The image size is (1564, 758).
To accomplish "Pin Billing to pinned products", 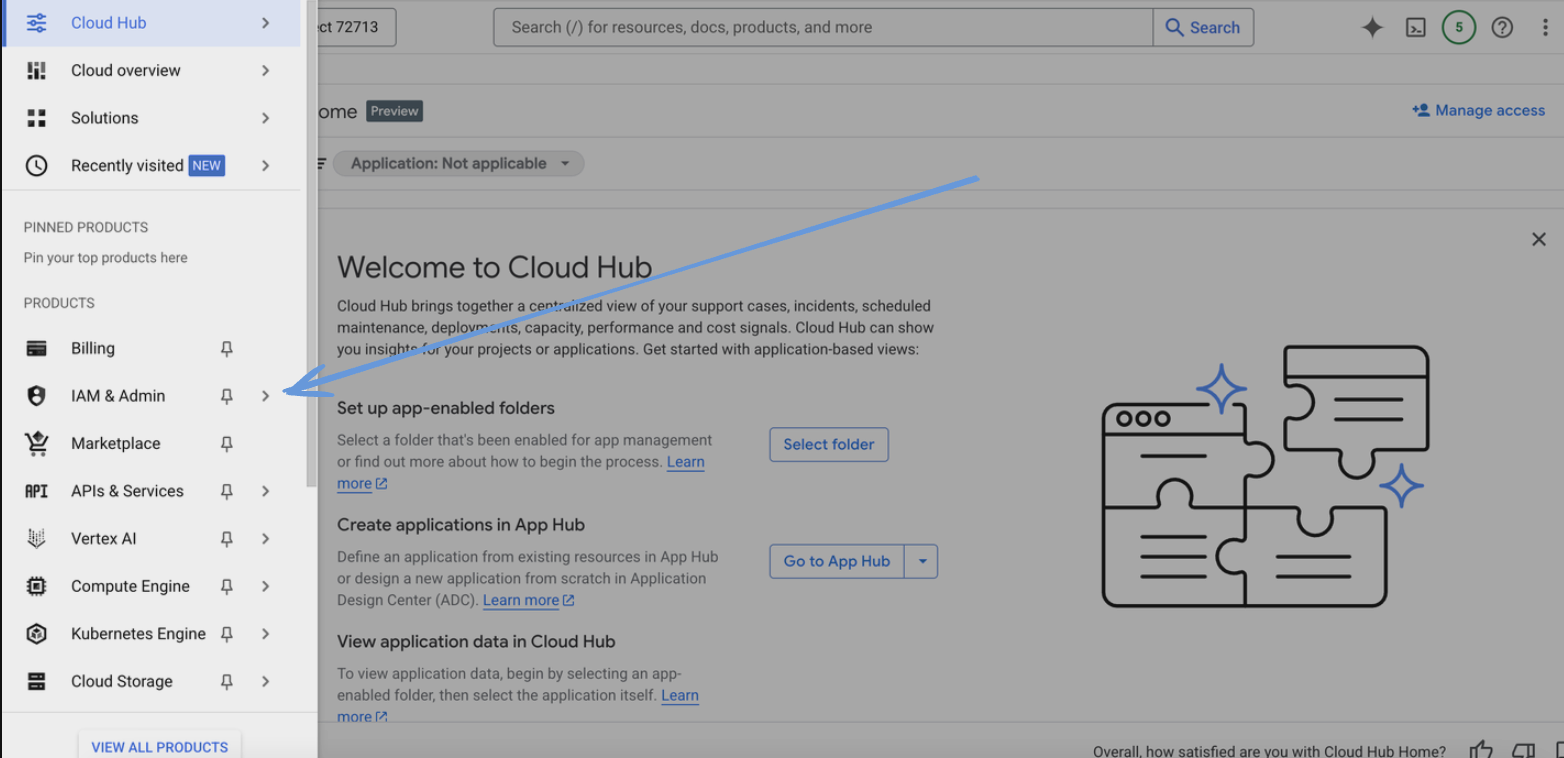I will pos(227,349).
